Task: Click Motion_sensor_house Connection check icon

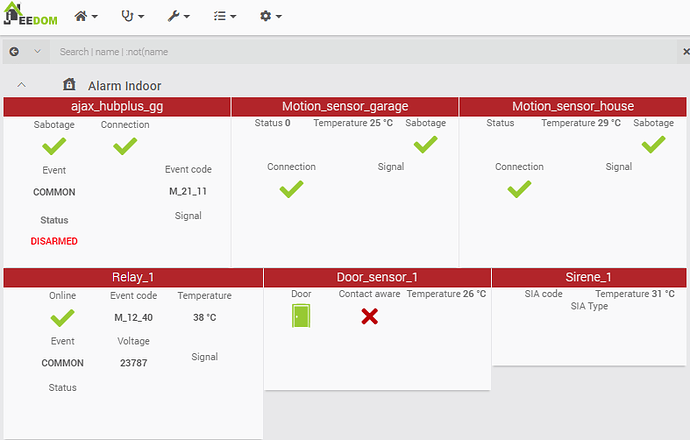Action: 519,189
